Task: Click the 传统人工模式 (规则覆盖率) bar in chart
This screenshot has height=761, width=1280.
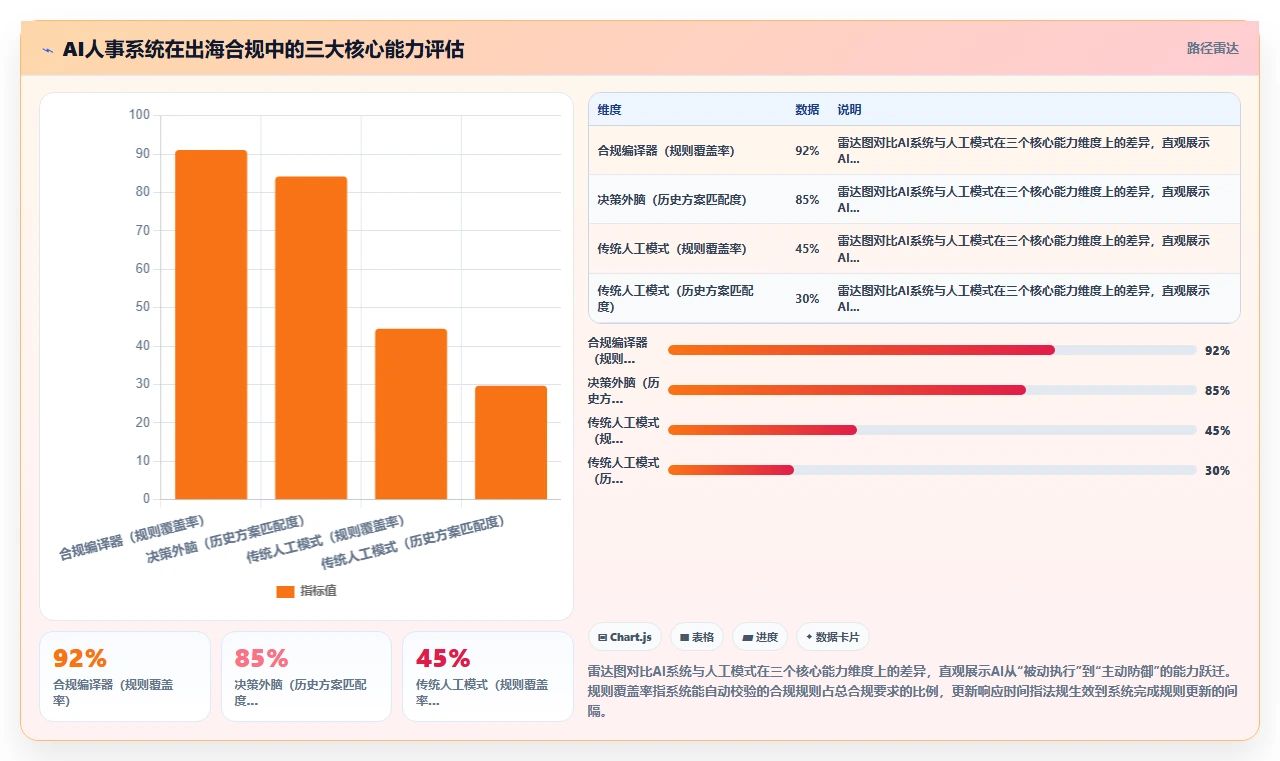Action: [411, 414]
